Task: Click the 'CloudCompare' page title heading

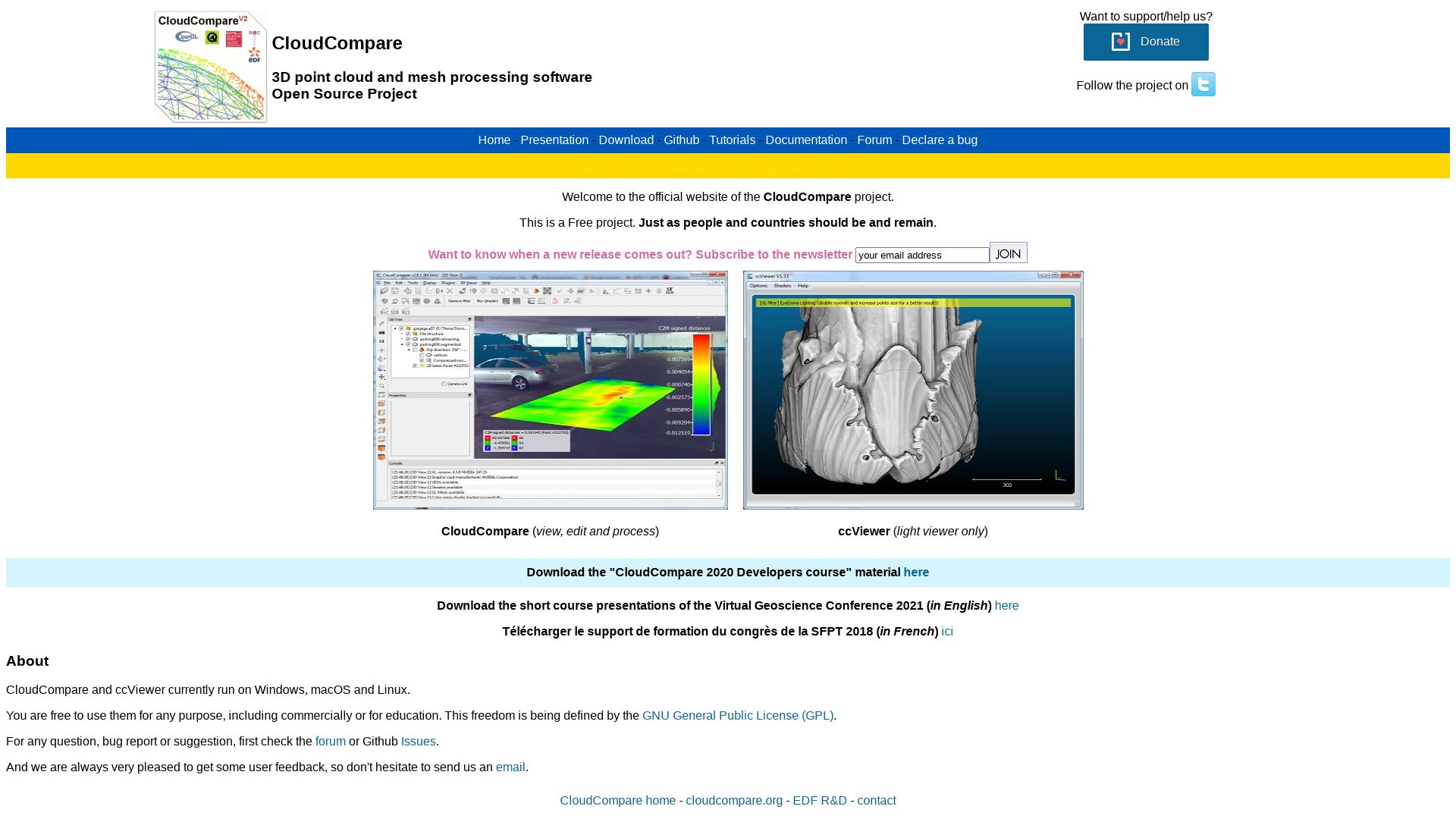Action: click(x=337, y=43)
